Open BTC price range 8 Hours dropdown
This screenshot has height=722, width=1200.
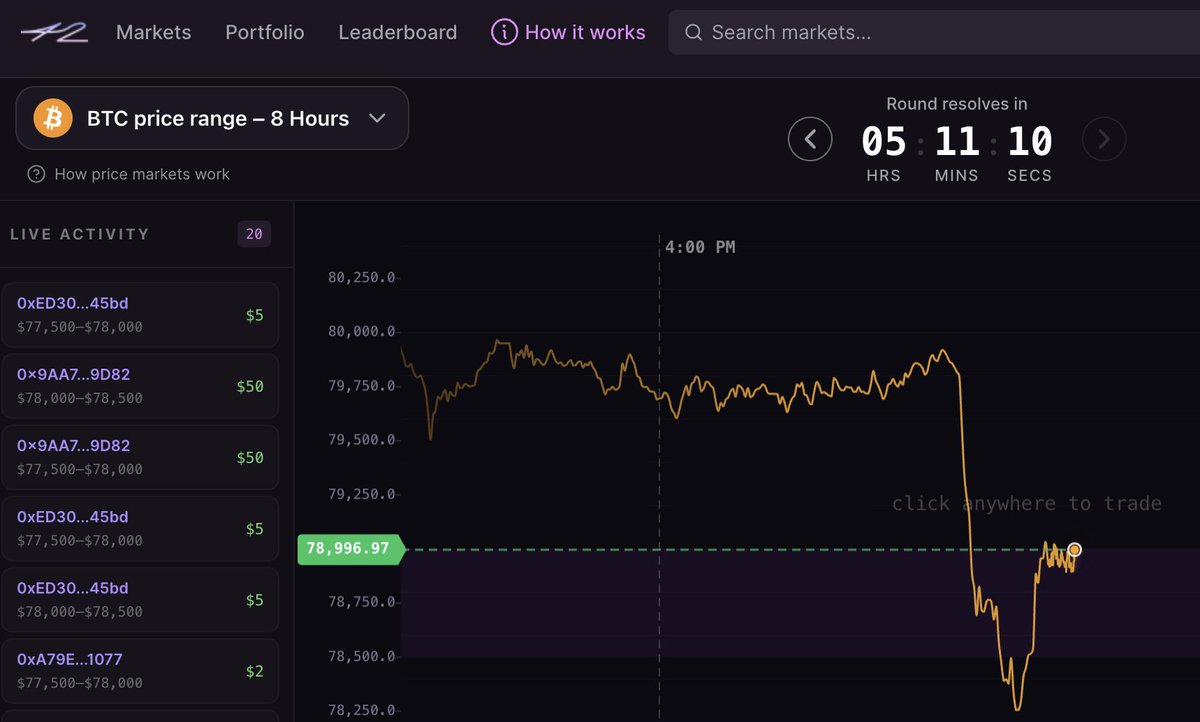pyautogui.click(x=212, y=118)
